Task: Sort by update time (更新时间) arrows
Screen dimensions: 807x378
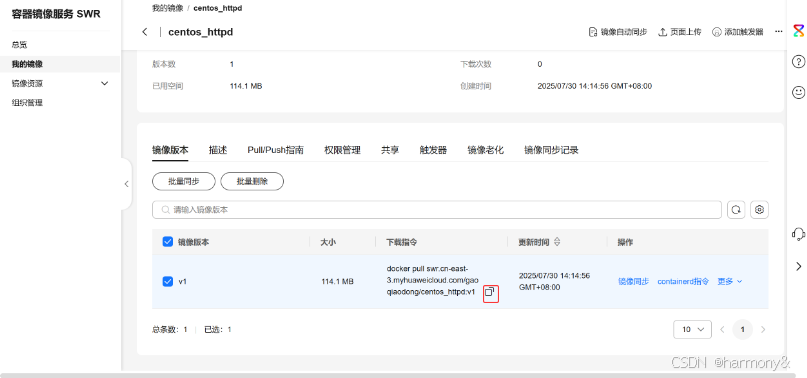Action: pyautogui.click(x=557, y=242)
